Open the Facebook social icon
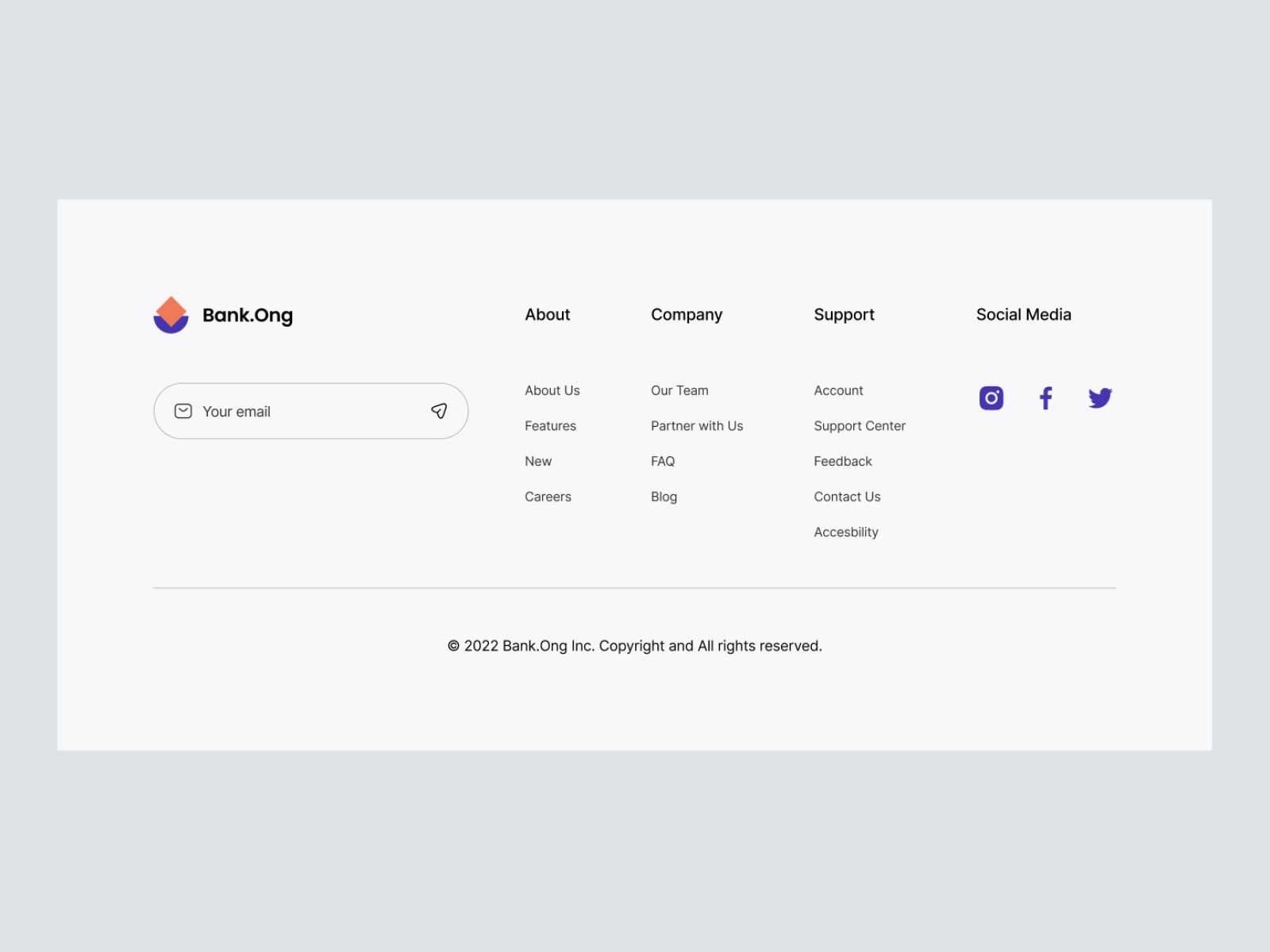This screenshot has height=952, width=1270. pos(1046,397)
